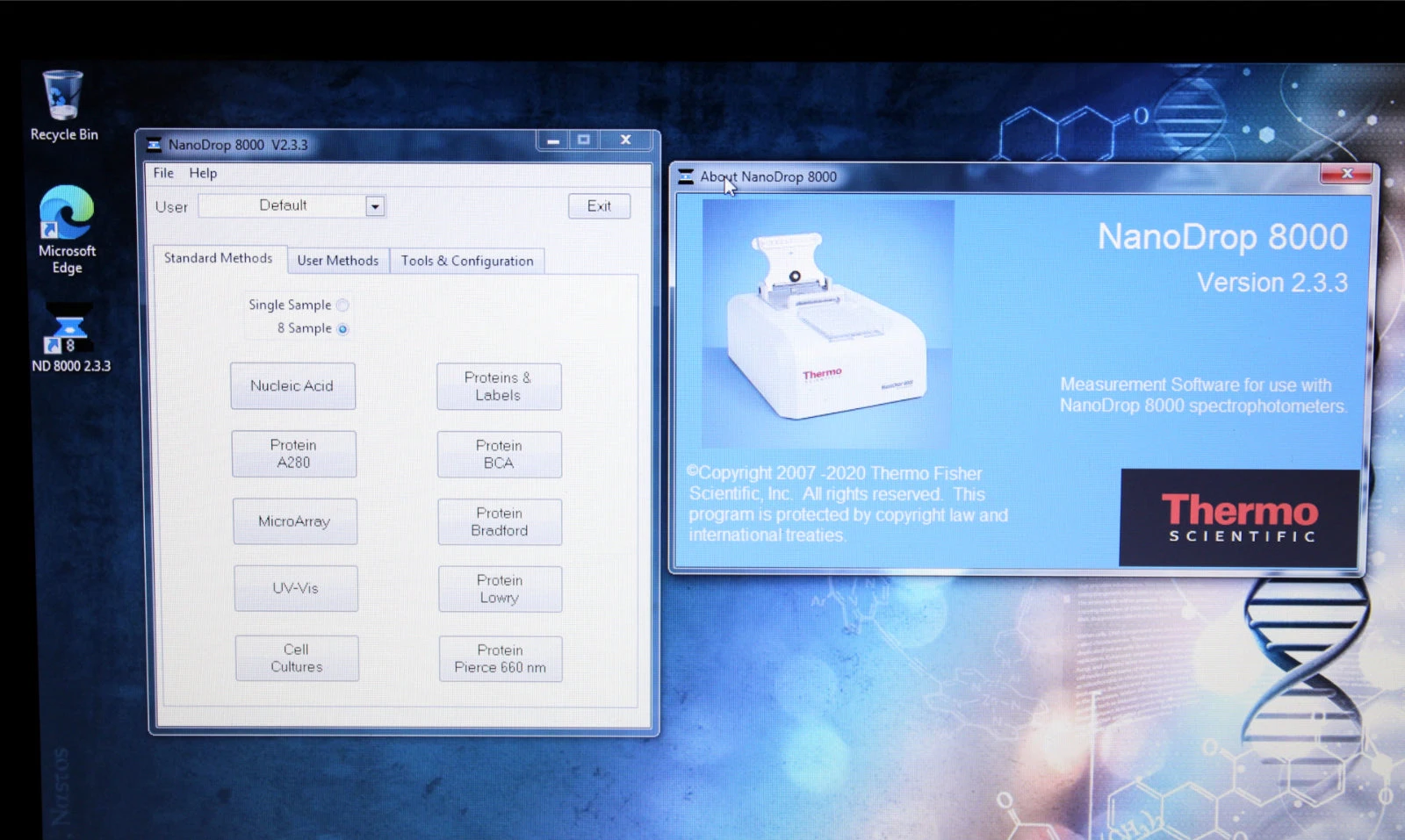Screen dimensions: 1405x840
Task: Click the NanoDrop spectrophotometer product image
Action: click(x=826, y=325)
